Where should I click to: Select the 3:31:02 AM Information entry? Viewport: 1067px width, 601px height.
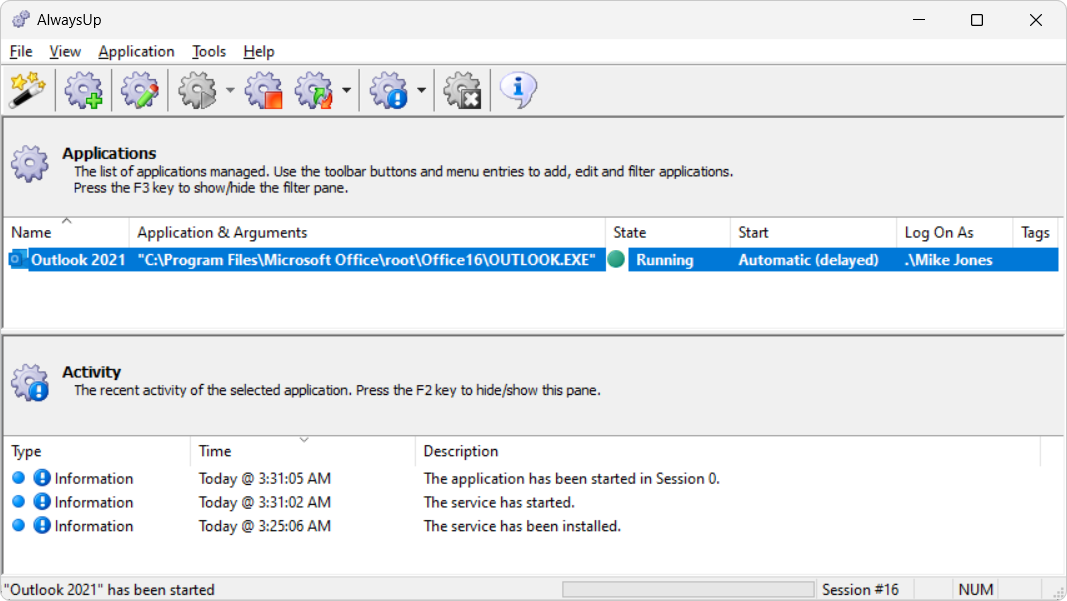click(522, 502)
